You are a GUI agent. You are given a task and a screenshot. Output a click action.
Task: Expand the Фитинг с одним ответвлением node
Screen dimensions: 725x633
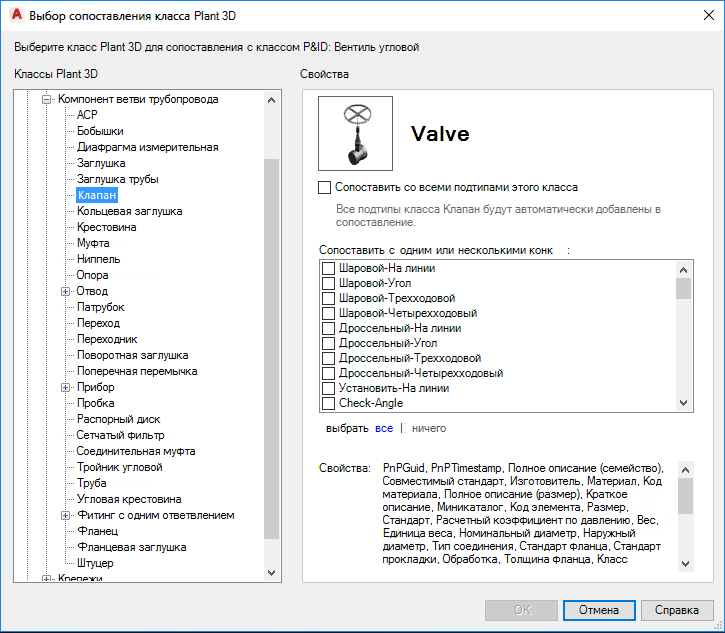pyautogui.click(x=65, y=515)
